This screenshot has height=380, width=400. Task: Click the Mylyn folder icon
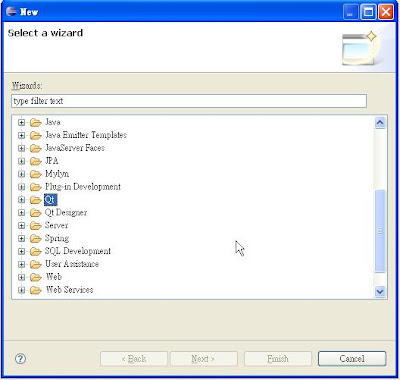35,174
